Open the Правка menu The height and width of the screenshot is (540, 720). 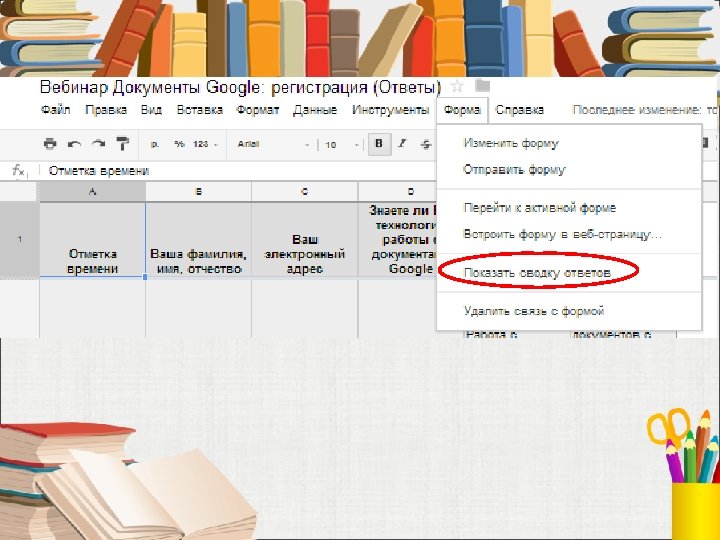point(106,110)
